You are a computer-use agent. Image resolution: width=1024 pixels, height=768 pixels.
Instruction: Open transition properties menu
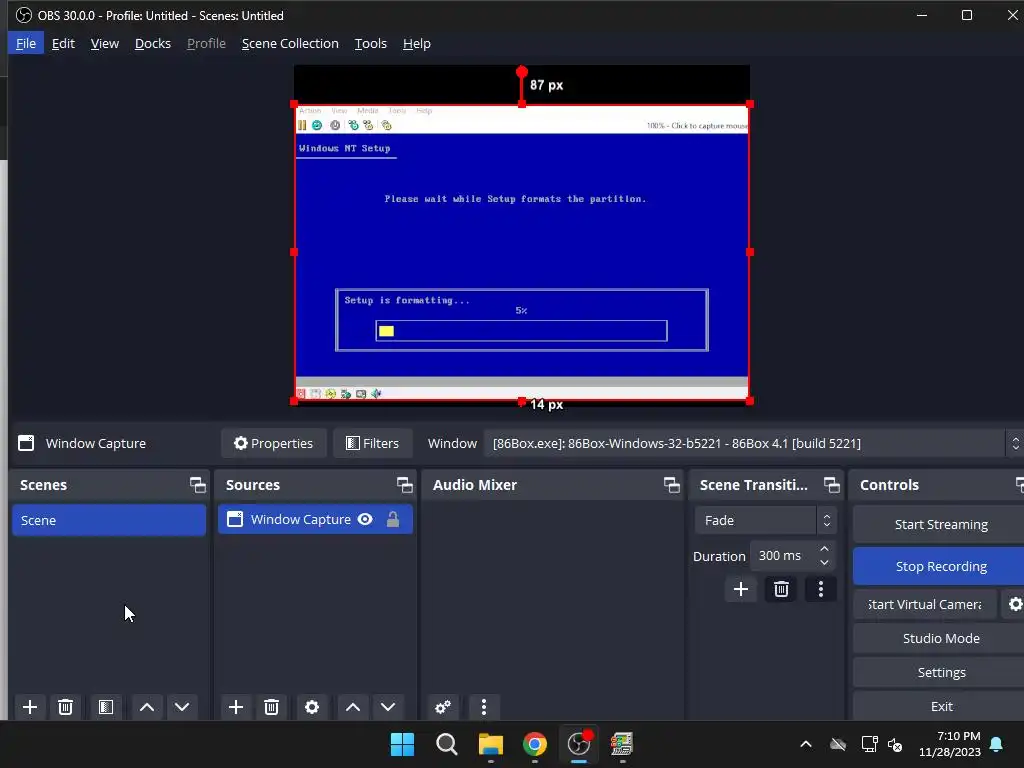point(821,589)
